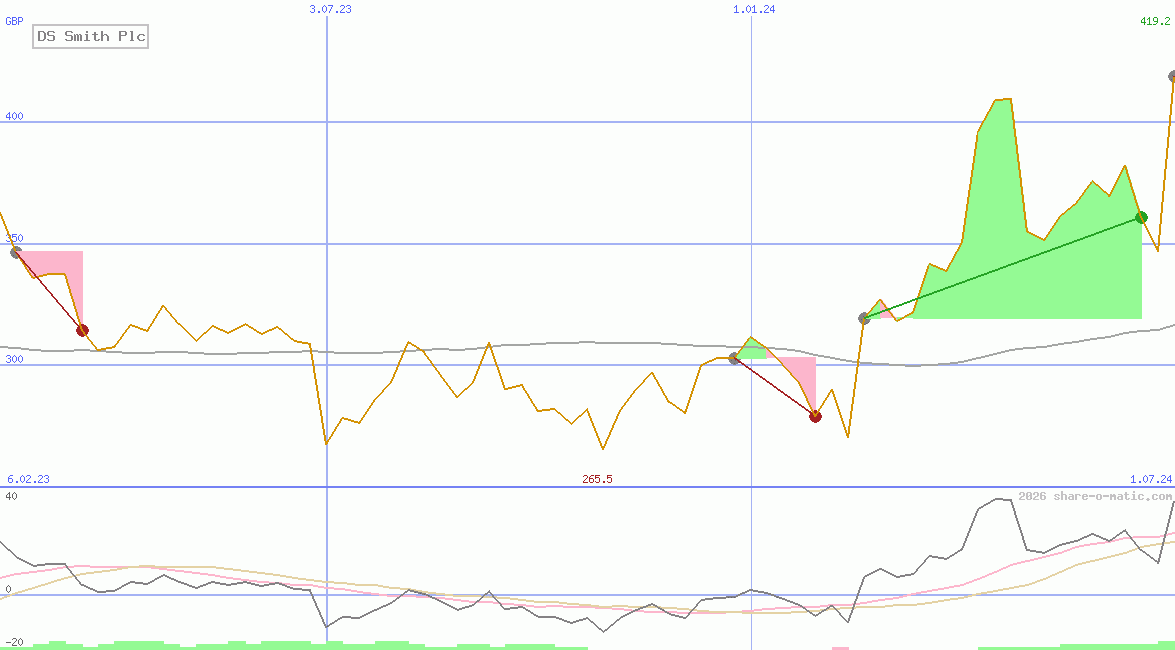Click the gray entry marker at the chart's left edge
This screenshot has height=650, width=1175.
tap(15, 252)
